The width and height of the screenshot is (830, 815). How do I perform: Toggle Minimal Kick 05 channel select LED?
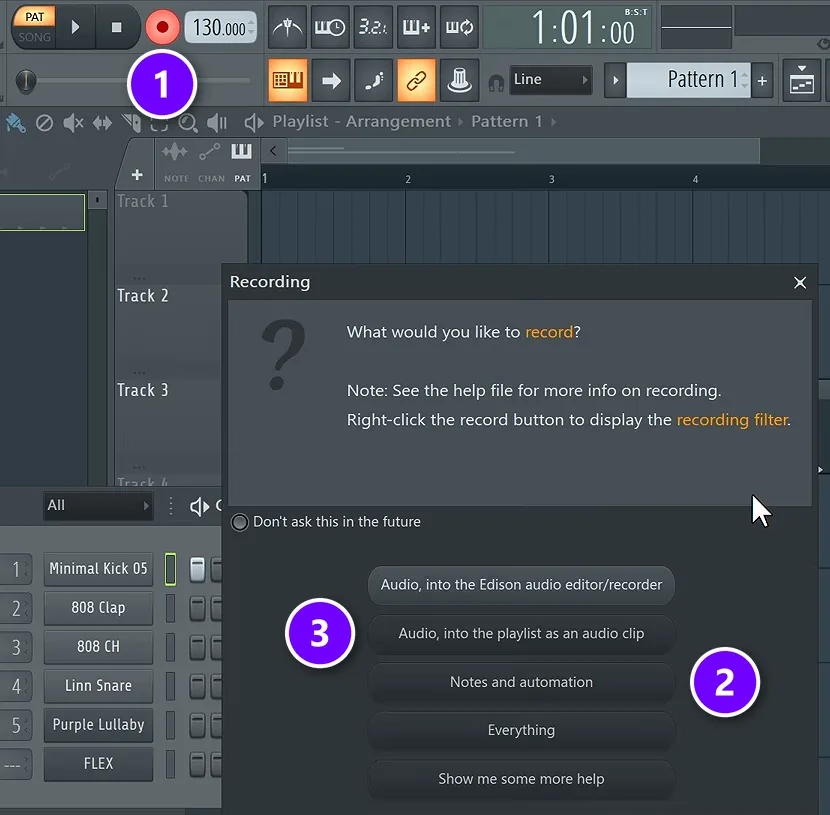[x=170, y=569]
